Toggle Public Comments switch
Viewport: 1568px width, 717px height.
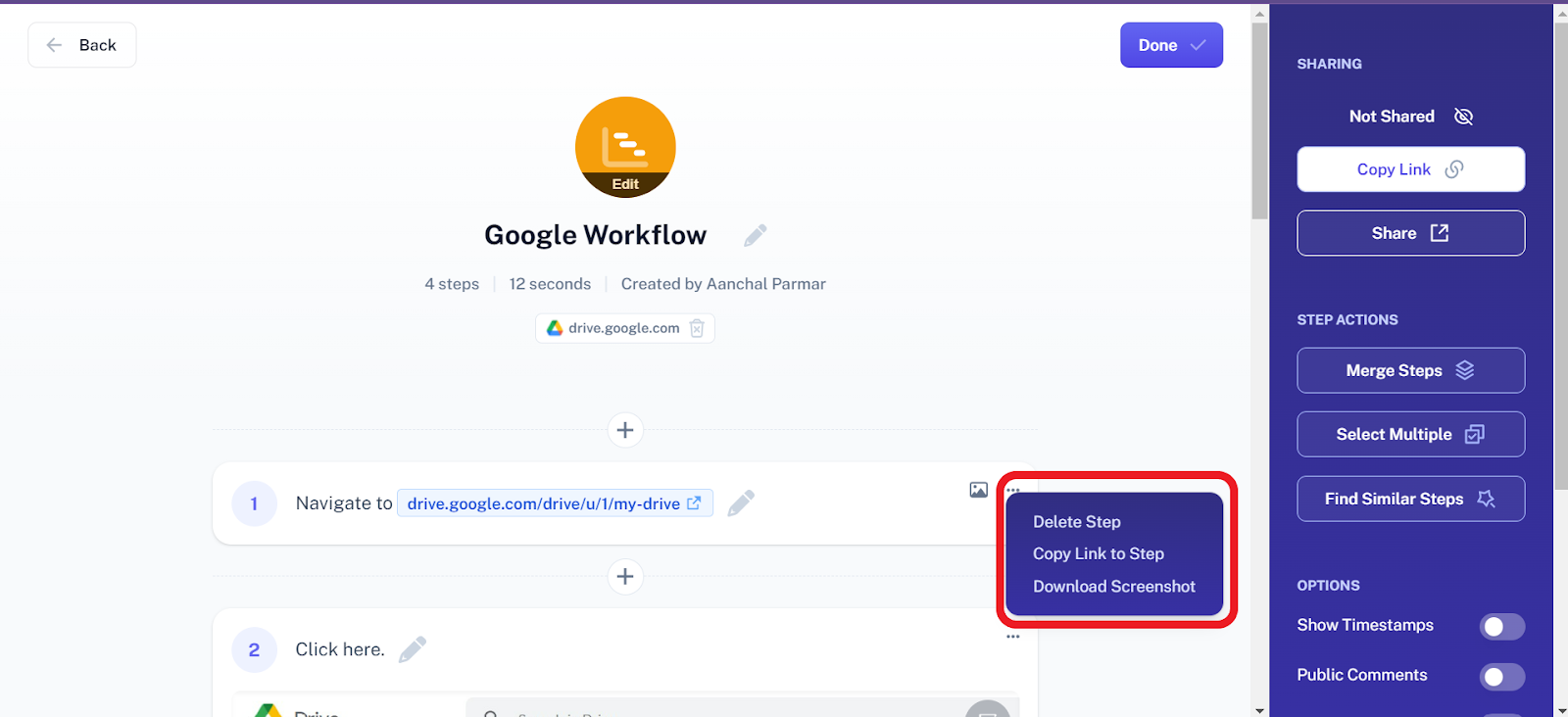1501,676
